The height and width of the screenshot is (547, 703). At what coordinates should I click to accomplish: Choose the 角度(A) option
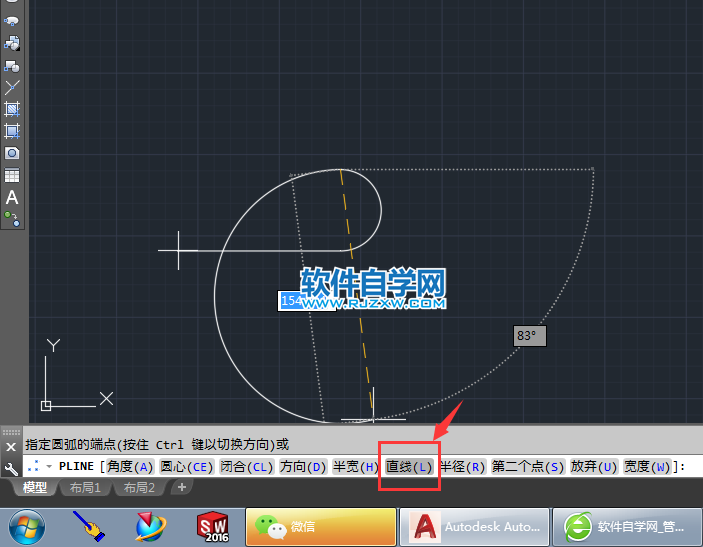[130, 467]
